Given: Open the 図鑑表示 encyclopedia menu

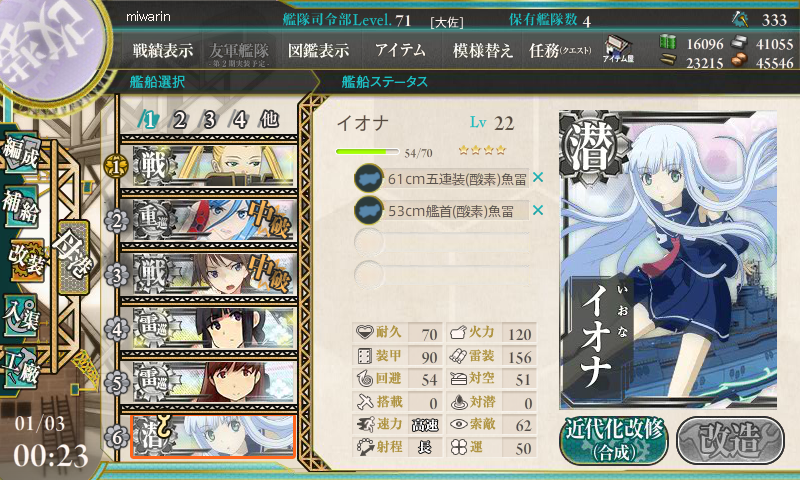Looking at the screenshot, I should tap(318, 50).
